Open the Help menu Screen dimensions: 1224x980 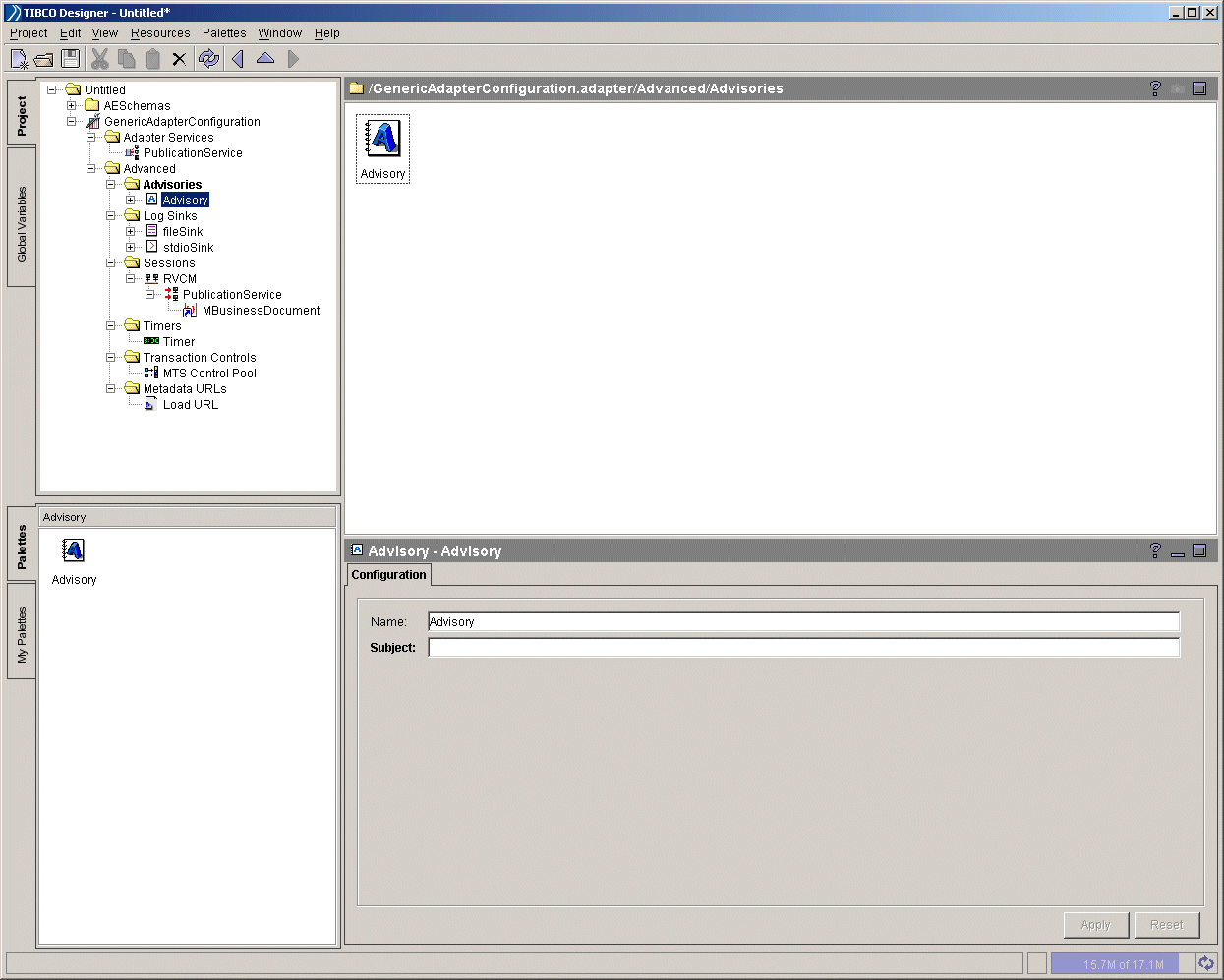click(327, 33)
